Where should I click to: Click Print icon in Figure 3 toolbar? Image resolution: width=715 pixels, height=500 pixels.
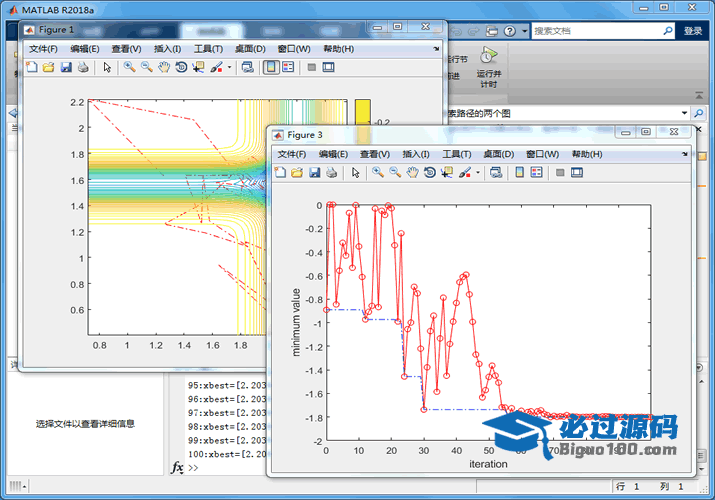332,173
